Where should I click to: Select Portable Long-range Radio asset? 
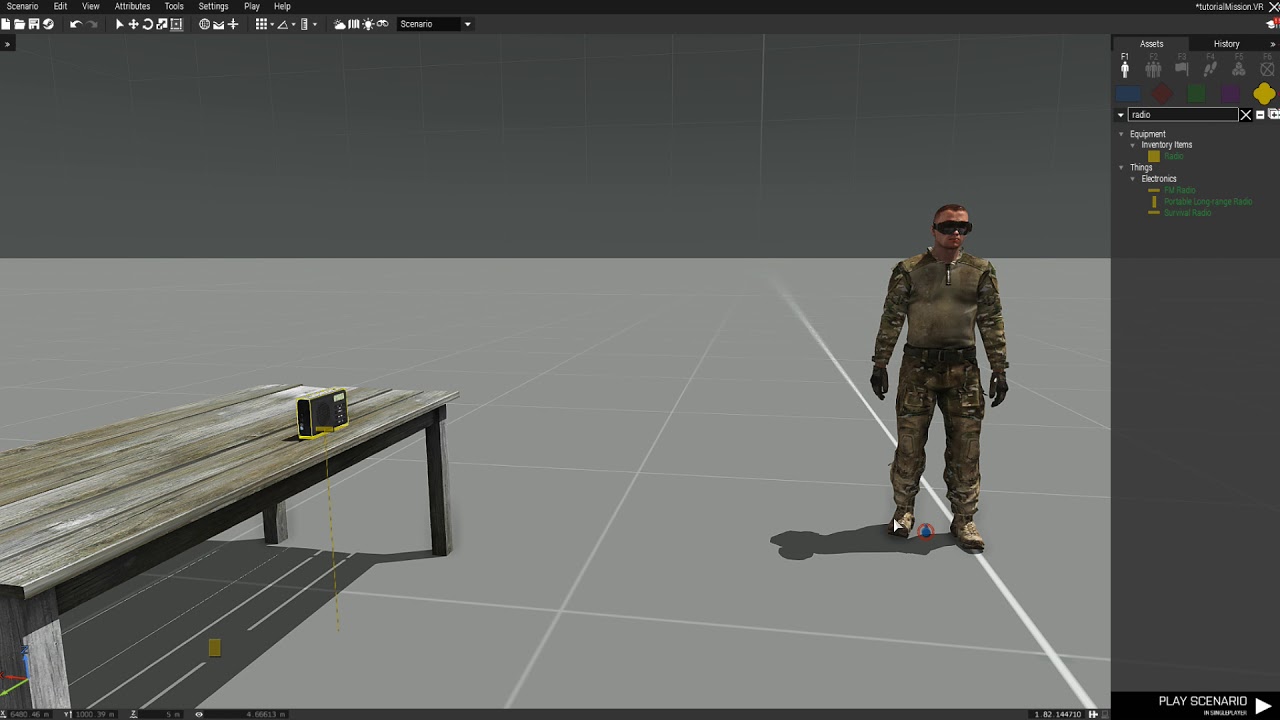(1208, 201)
